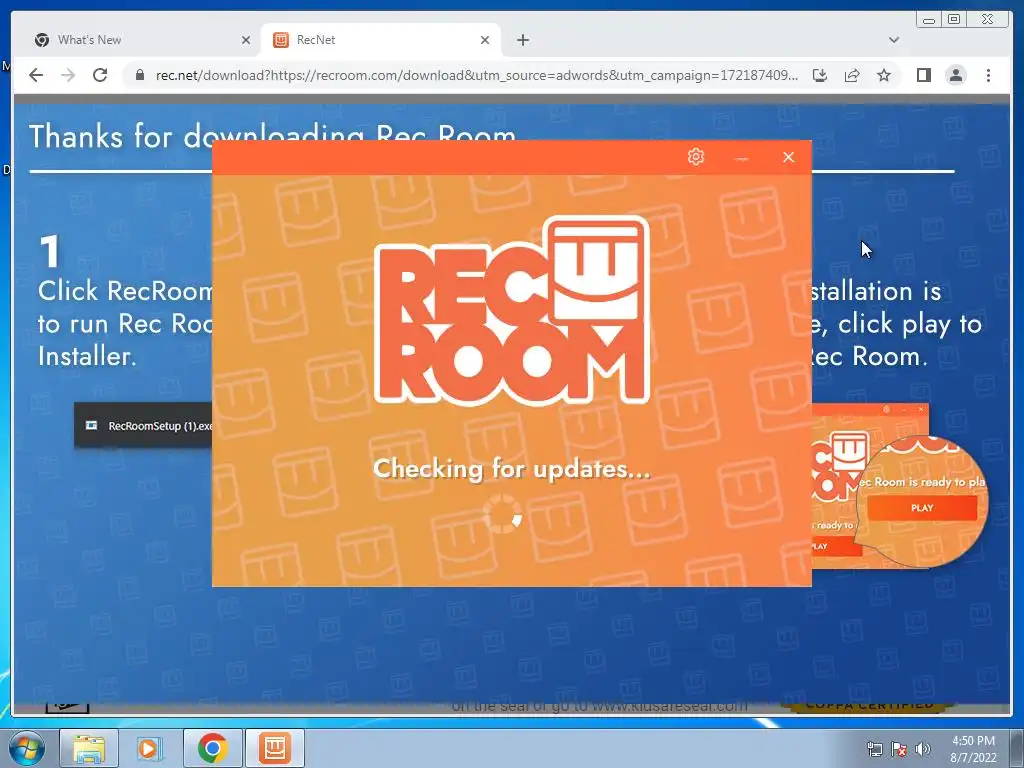Click "Checking for updates..." status text

(512, 468)
